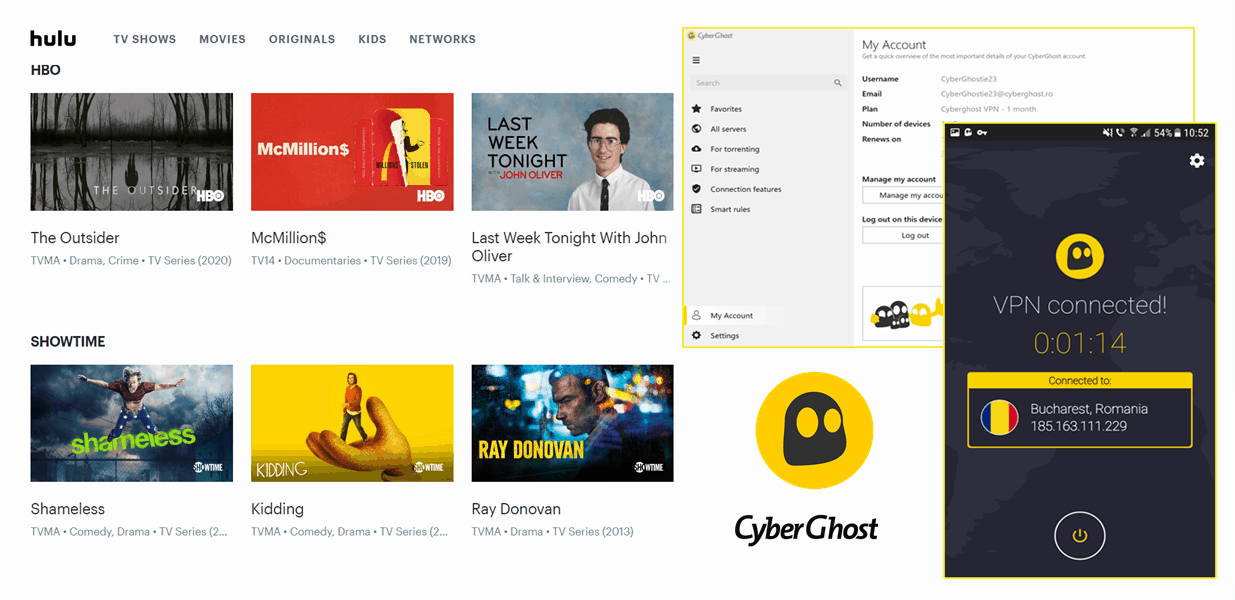Select 'For torrenting' label
1235x600 pixels.
pyautogui.click(x=735, y=149)
